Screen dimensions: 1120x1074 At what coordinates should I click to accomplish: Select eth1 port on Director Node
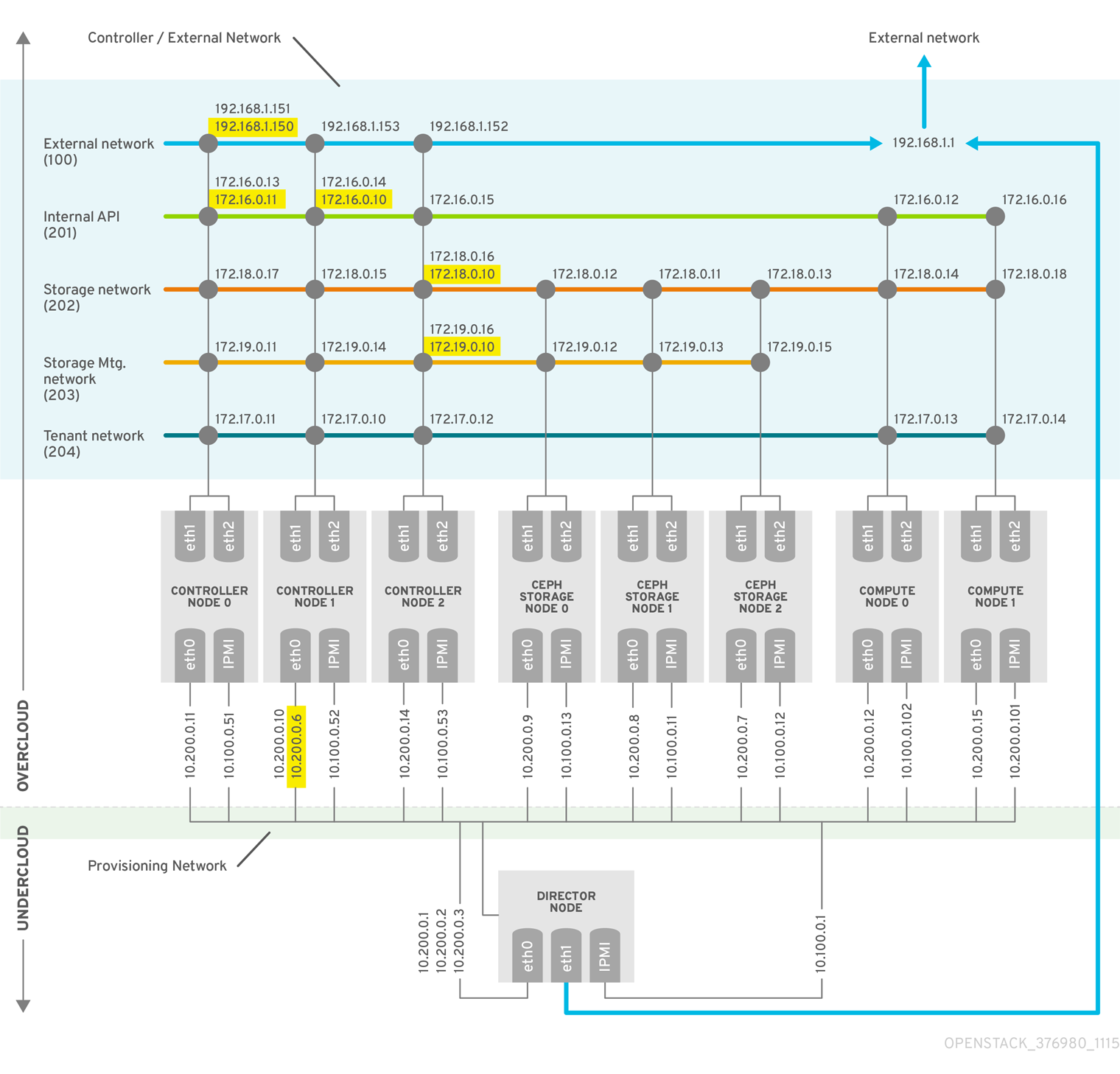[x=566, y=955]
